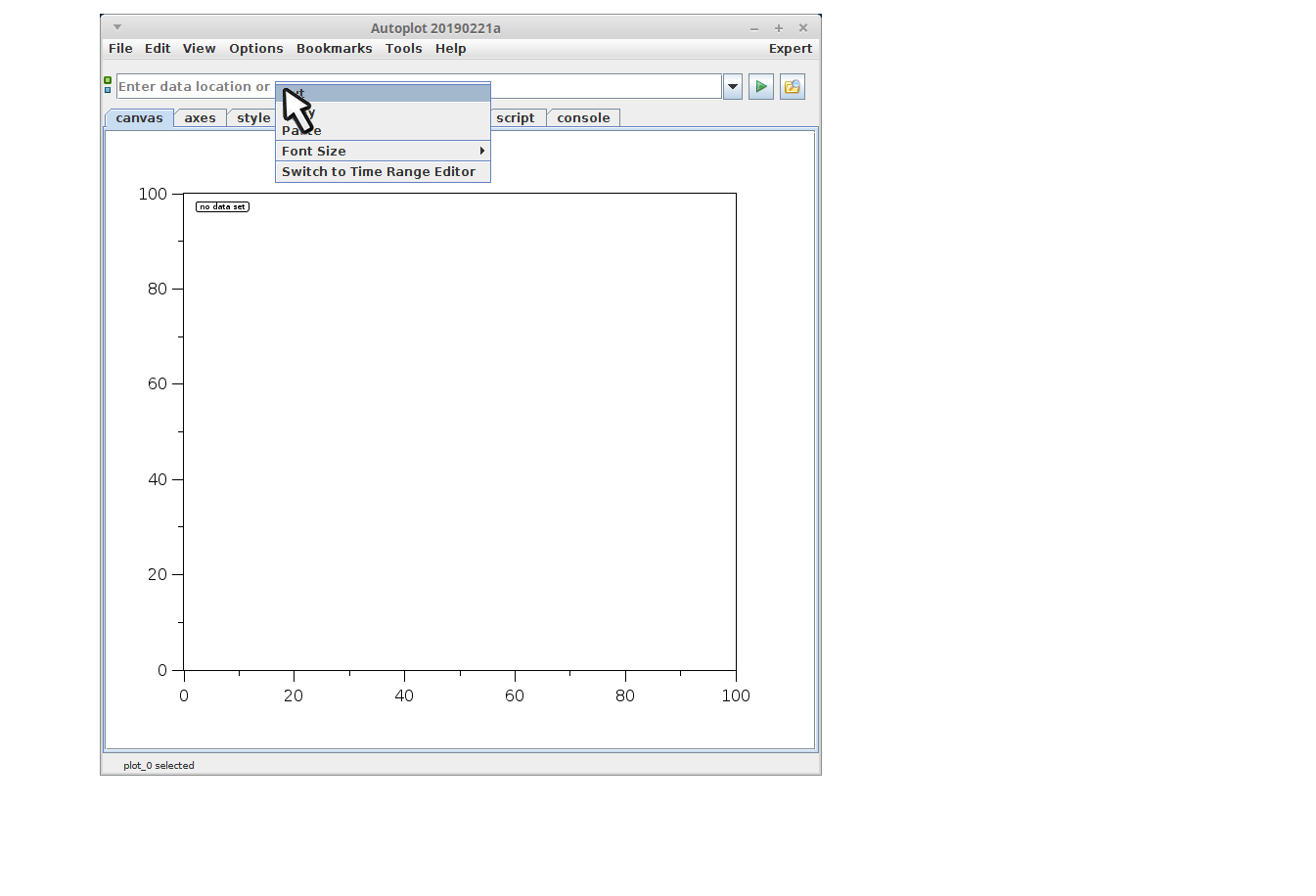Select the style tab
1316x896 pixels.
[252, 118]
